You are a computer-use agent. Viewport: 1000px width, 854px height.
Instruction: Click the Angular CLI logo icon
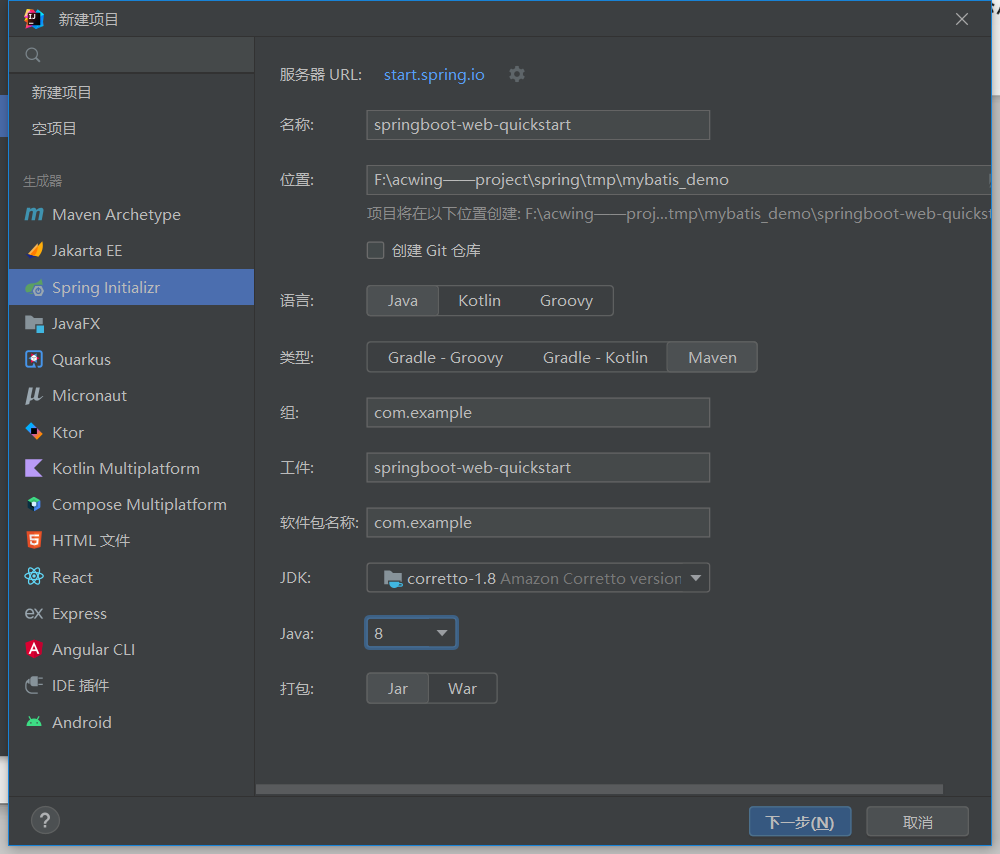[34, 649]
